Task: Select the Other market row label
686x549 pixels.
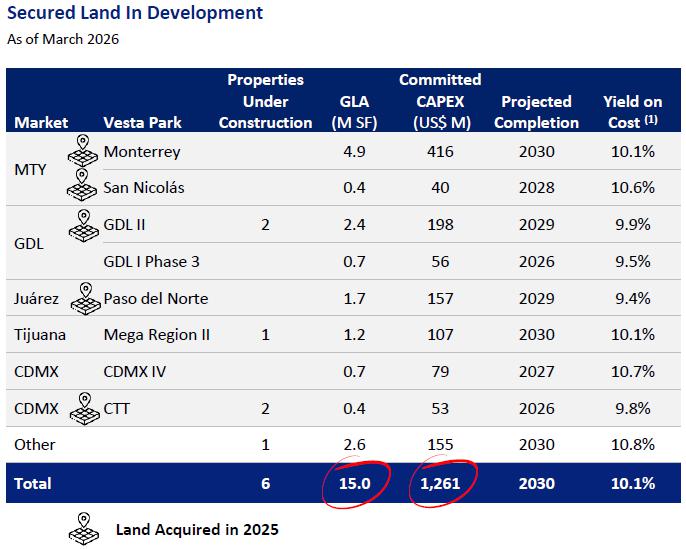Action: click(x=35, y=444)
